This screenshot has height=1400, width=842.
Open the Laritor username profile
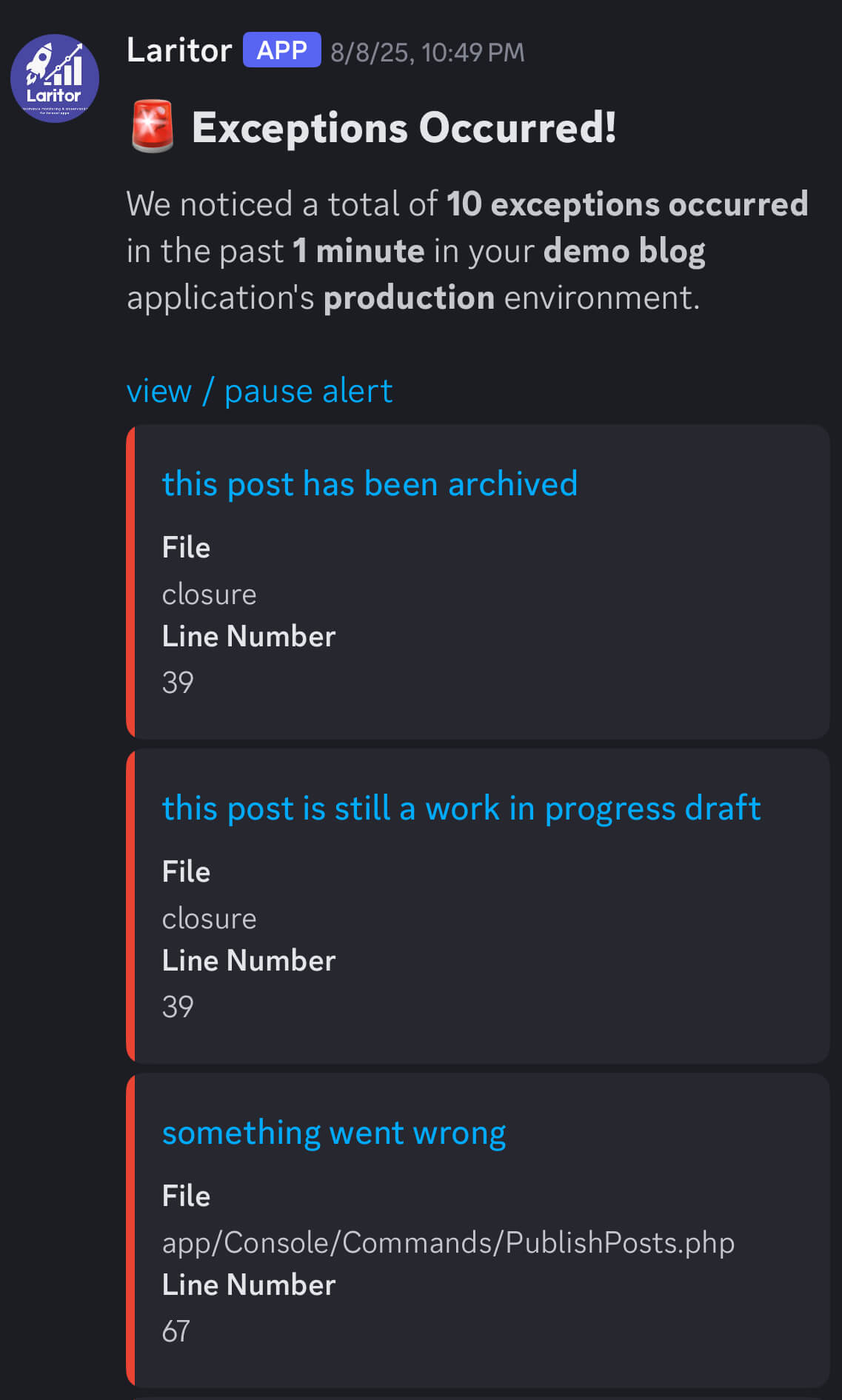point(179,50)
